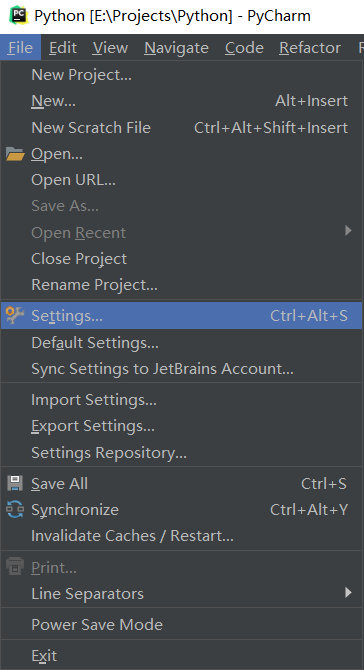Click the floppy disk Save All icon
Viewport: 364px width, 670px height.
click(x=15, y=484)
